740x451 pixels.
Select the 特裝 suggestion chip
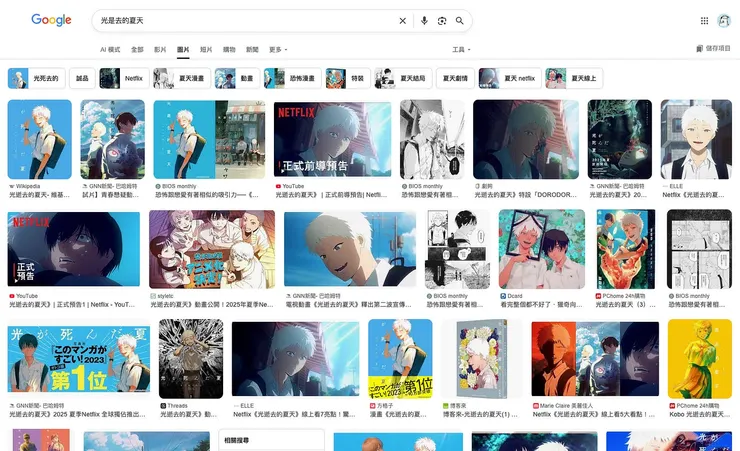(348, 78)
